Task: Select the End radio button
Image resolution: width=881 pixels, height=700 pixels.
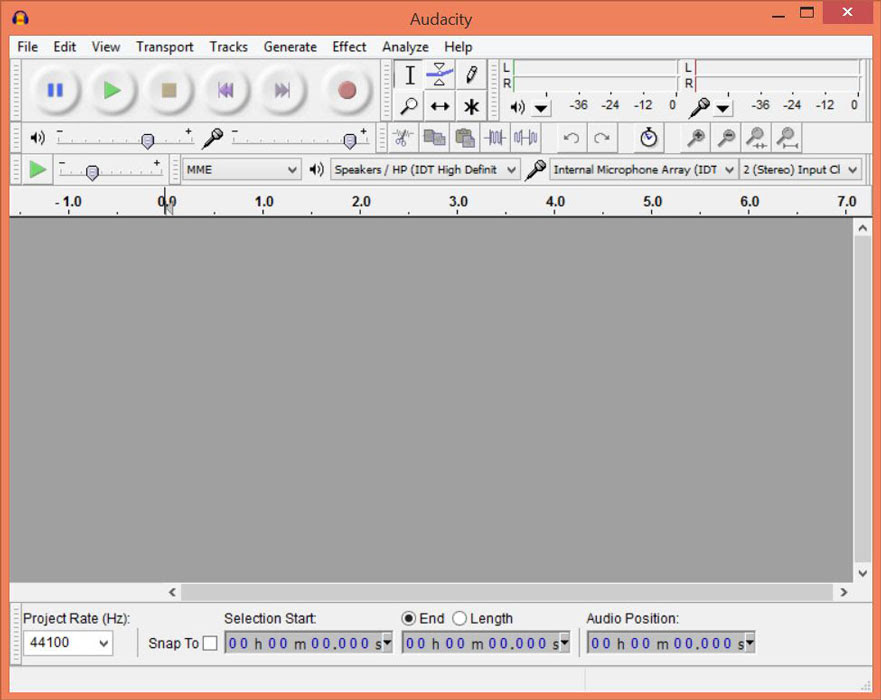Action: point(408,619)
